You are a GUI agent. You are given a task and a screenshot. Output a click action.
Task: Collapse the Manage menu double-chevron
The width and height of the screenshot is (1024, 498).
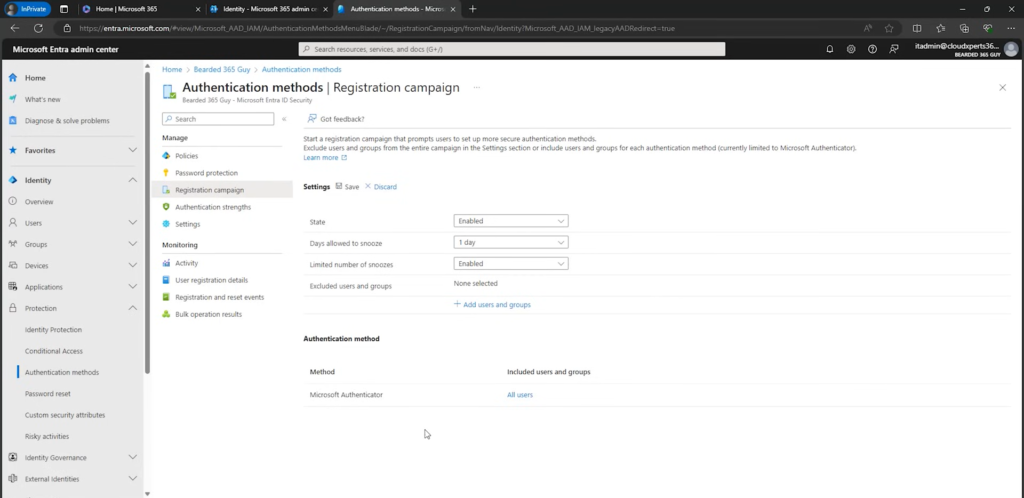pos(284,119)
